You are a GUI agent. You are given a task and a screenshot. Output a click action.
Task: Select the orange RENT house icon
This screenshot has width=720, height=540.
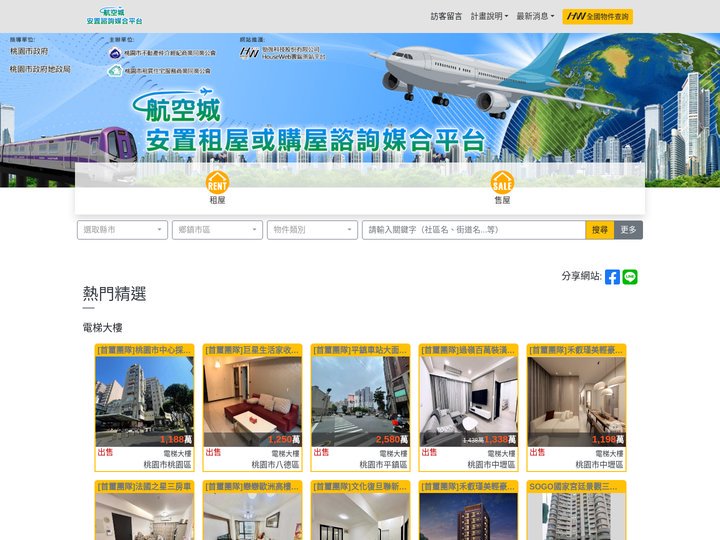(217, 182)
